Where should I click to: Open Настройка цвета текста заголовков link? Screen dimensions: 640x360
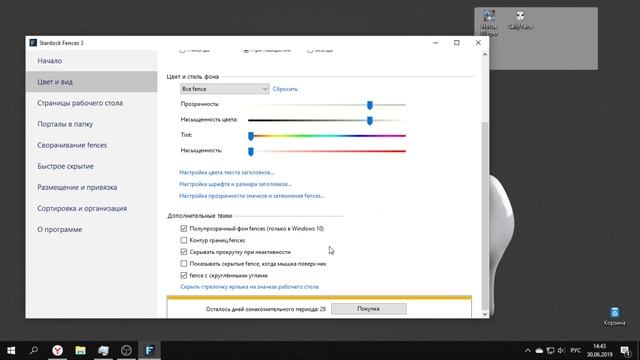click(x=227, y=172)
